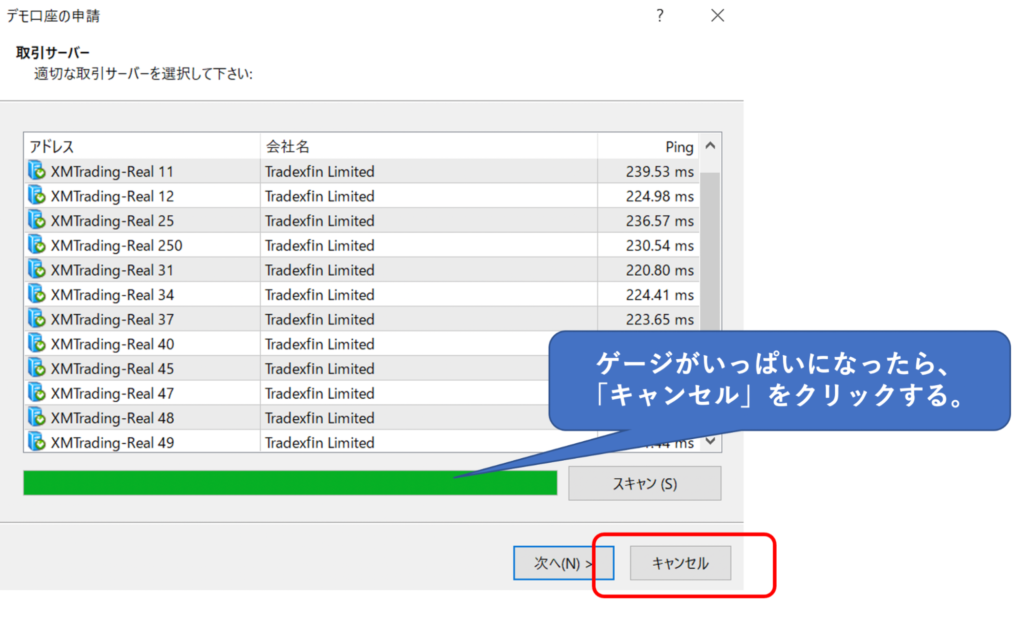Click the 230.54 ms ping value

pyautogui.click(x=660, y=246)
